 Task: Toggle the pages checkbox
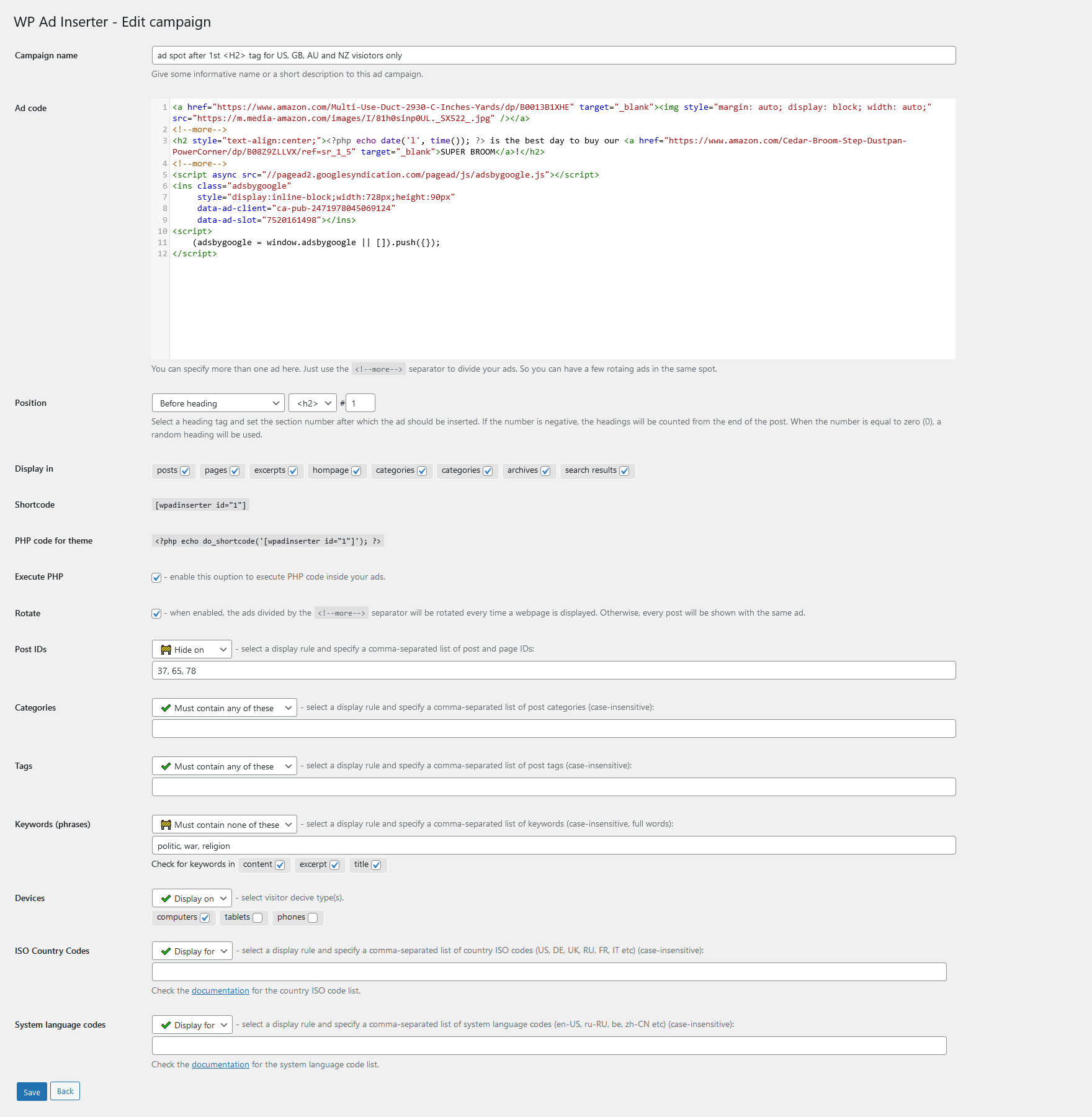(x=235, y=471)
